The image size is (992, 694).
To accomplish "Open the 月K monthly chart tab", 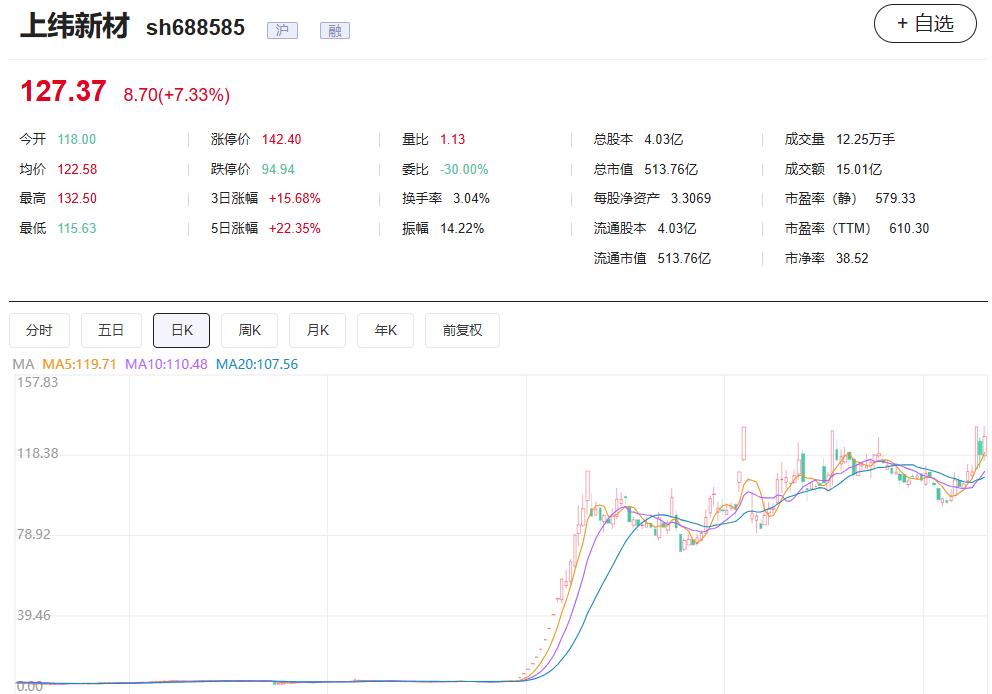I will pyautogui.click(x=317, y=330).
